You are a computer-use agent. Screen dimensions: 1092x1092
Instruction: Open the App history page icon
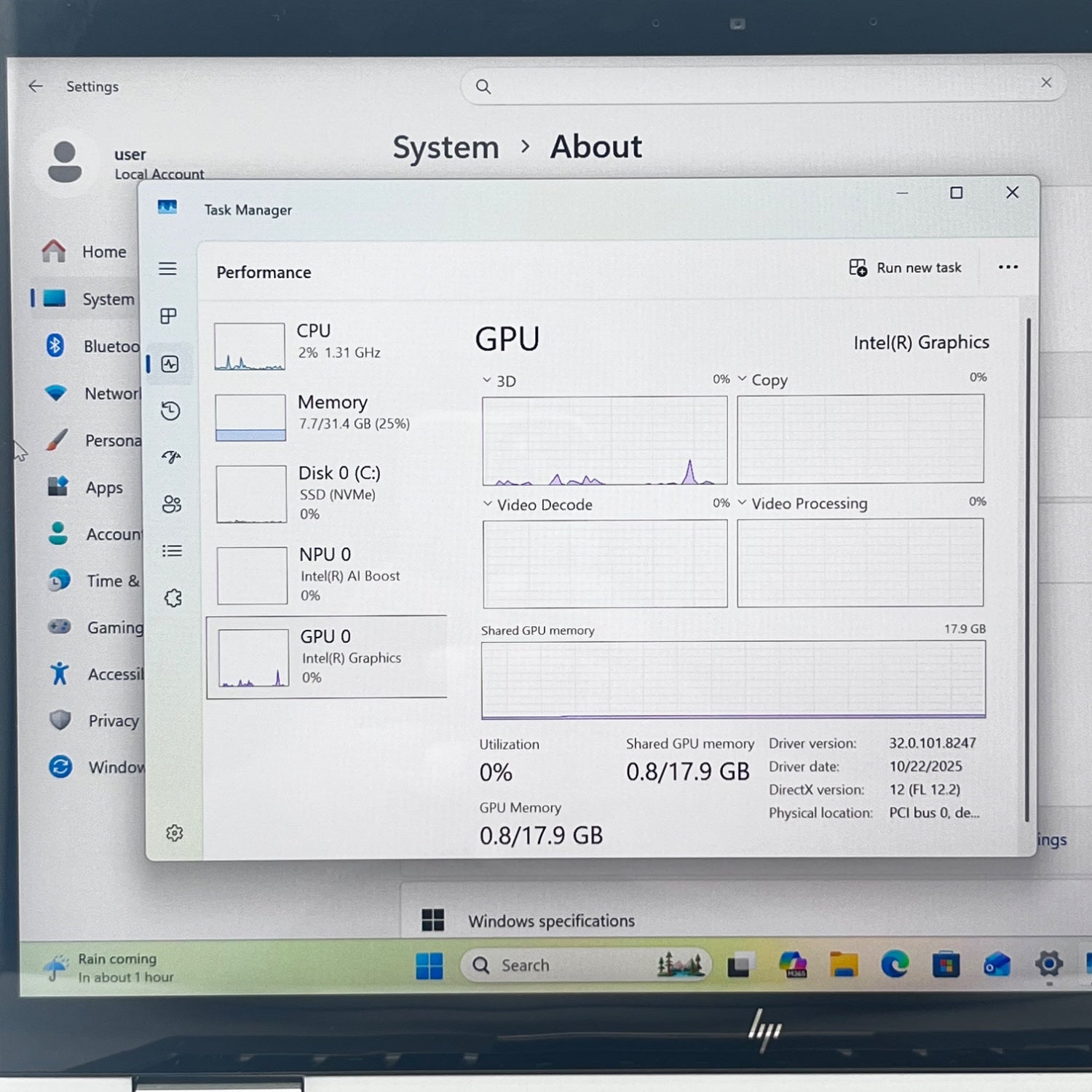170,411
